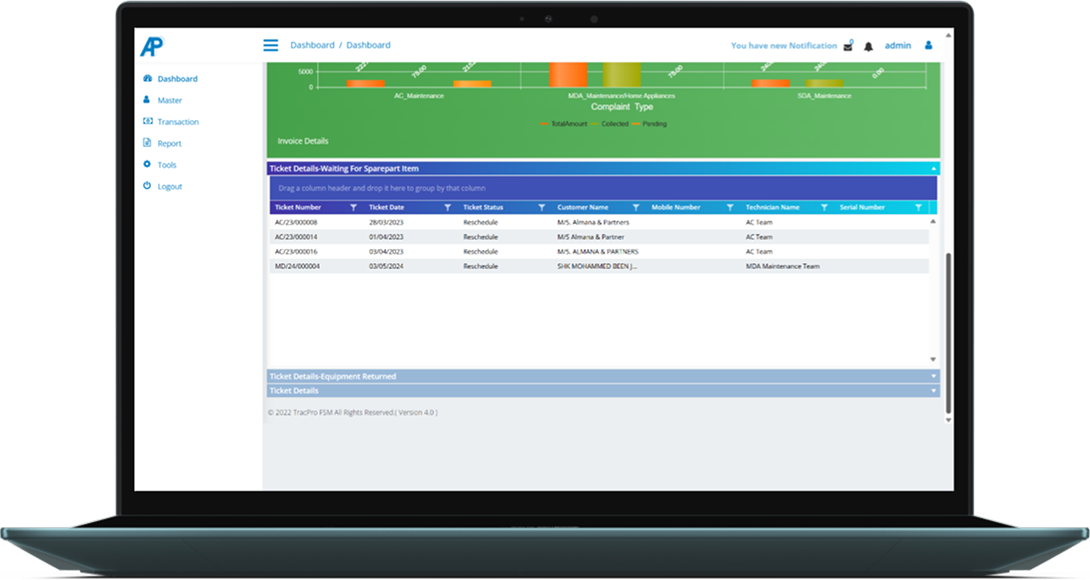Open the Technician Name filter icon

824,207
